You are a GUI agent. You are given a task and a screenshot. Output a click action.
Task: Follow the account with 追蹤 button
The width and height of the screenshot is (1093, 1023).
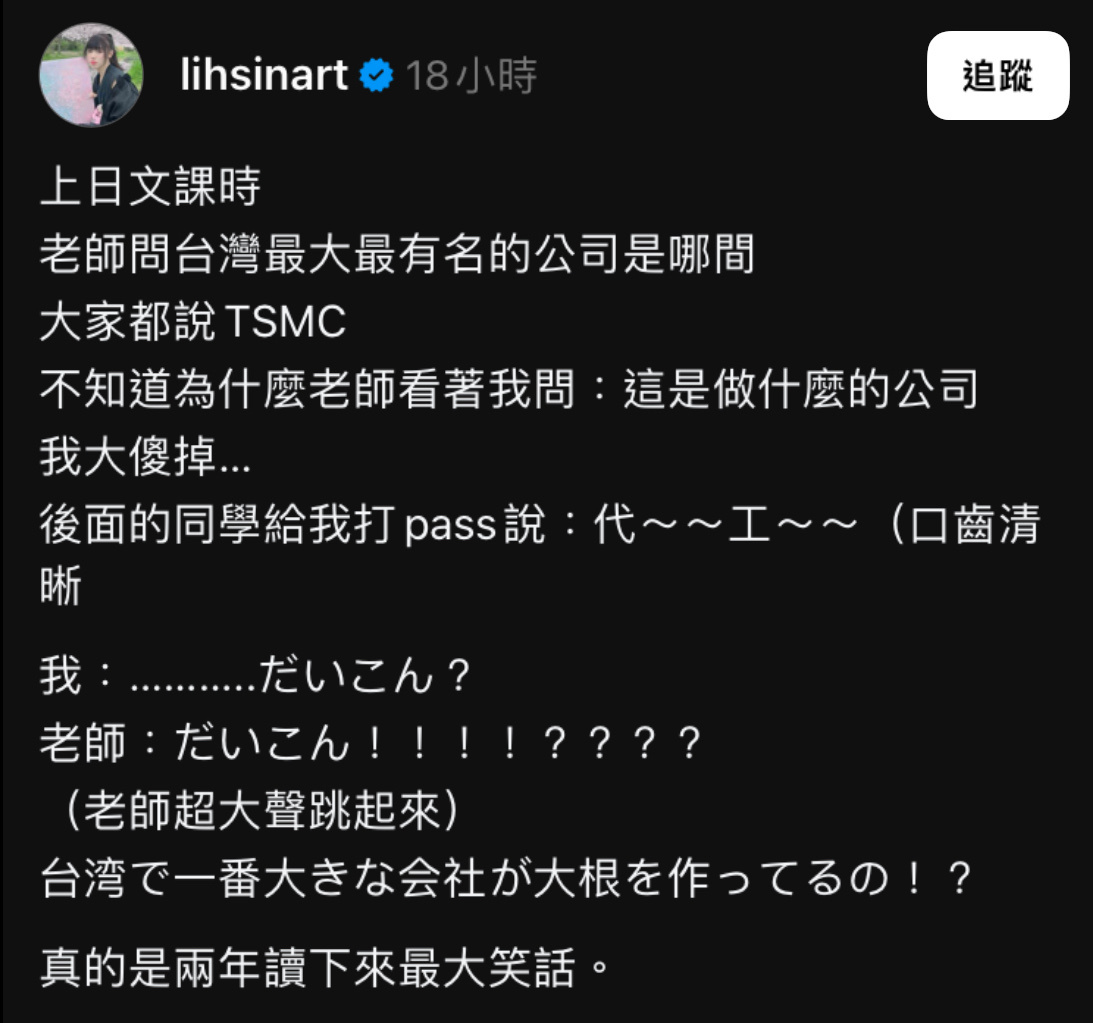998,75
